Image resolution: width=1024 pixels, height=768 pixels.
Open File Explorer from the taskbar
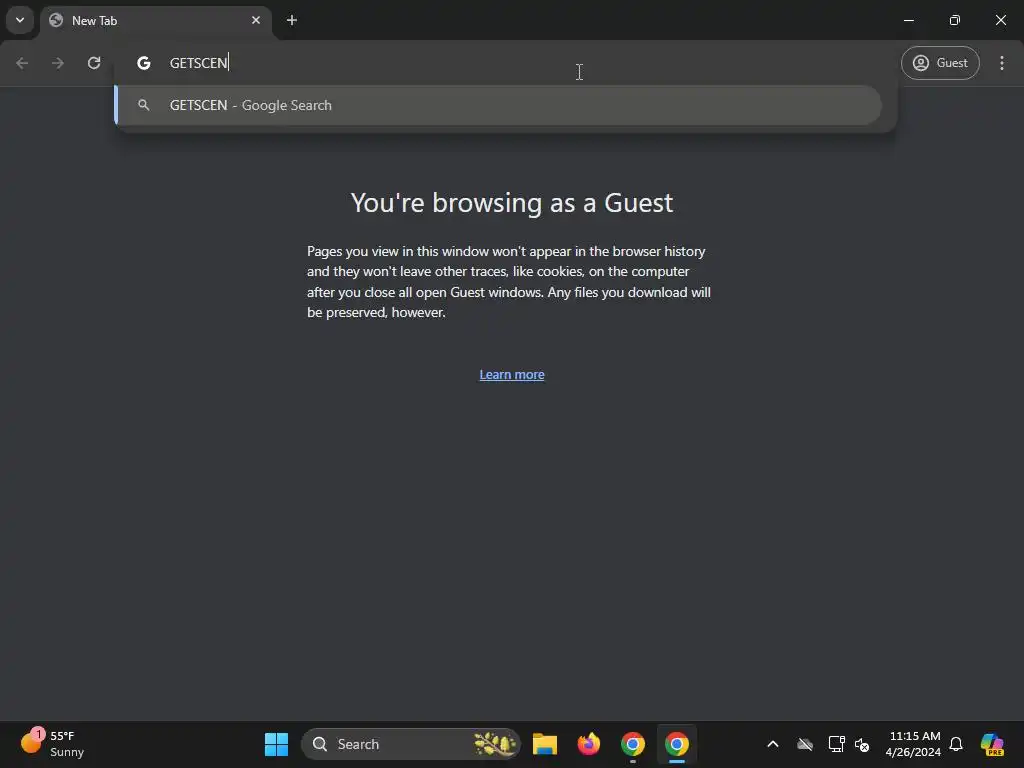coord(545,744)
